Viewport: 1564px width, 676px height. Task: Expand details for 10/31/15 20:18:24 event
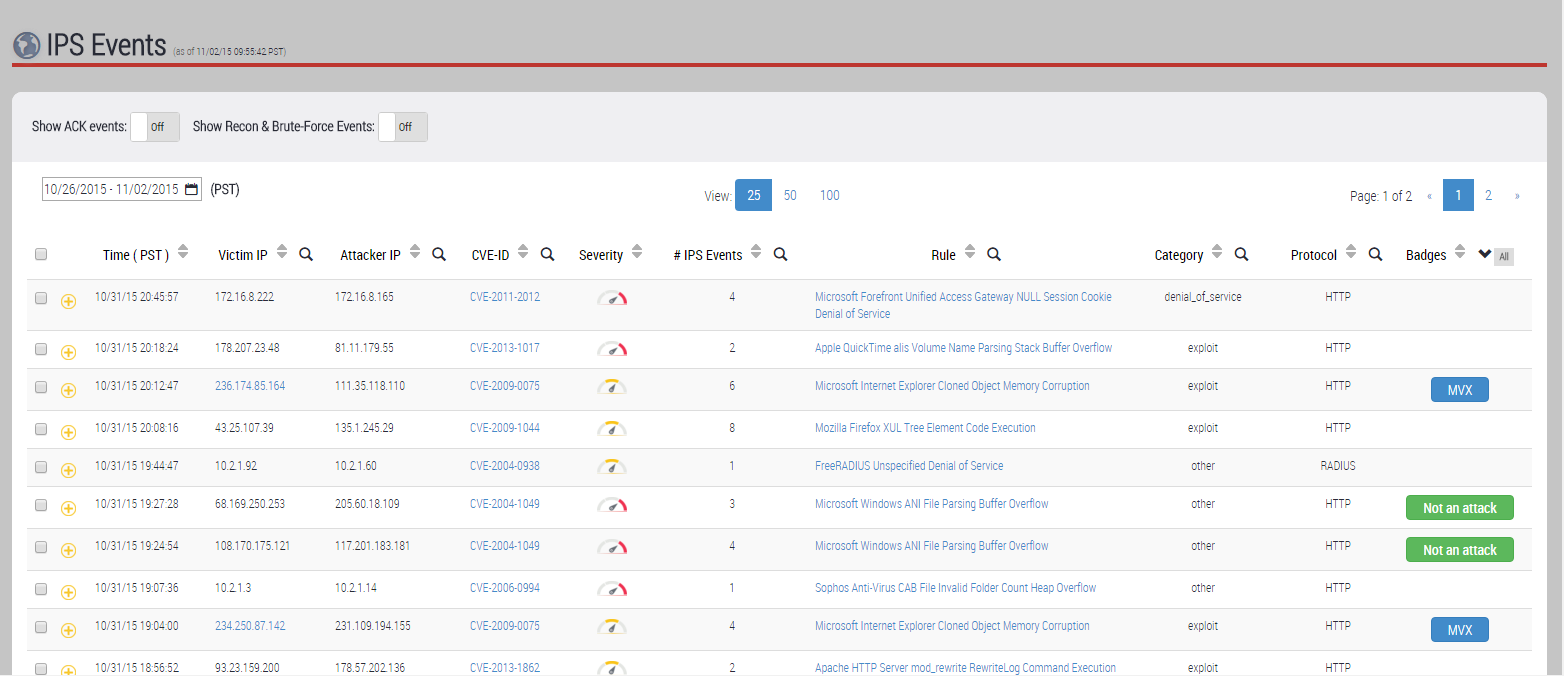coord(69,352)
